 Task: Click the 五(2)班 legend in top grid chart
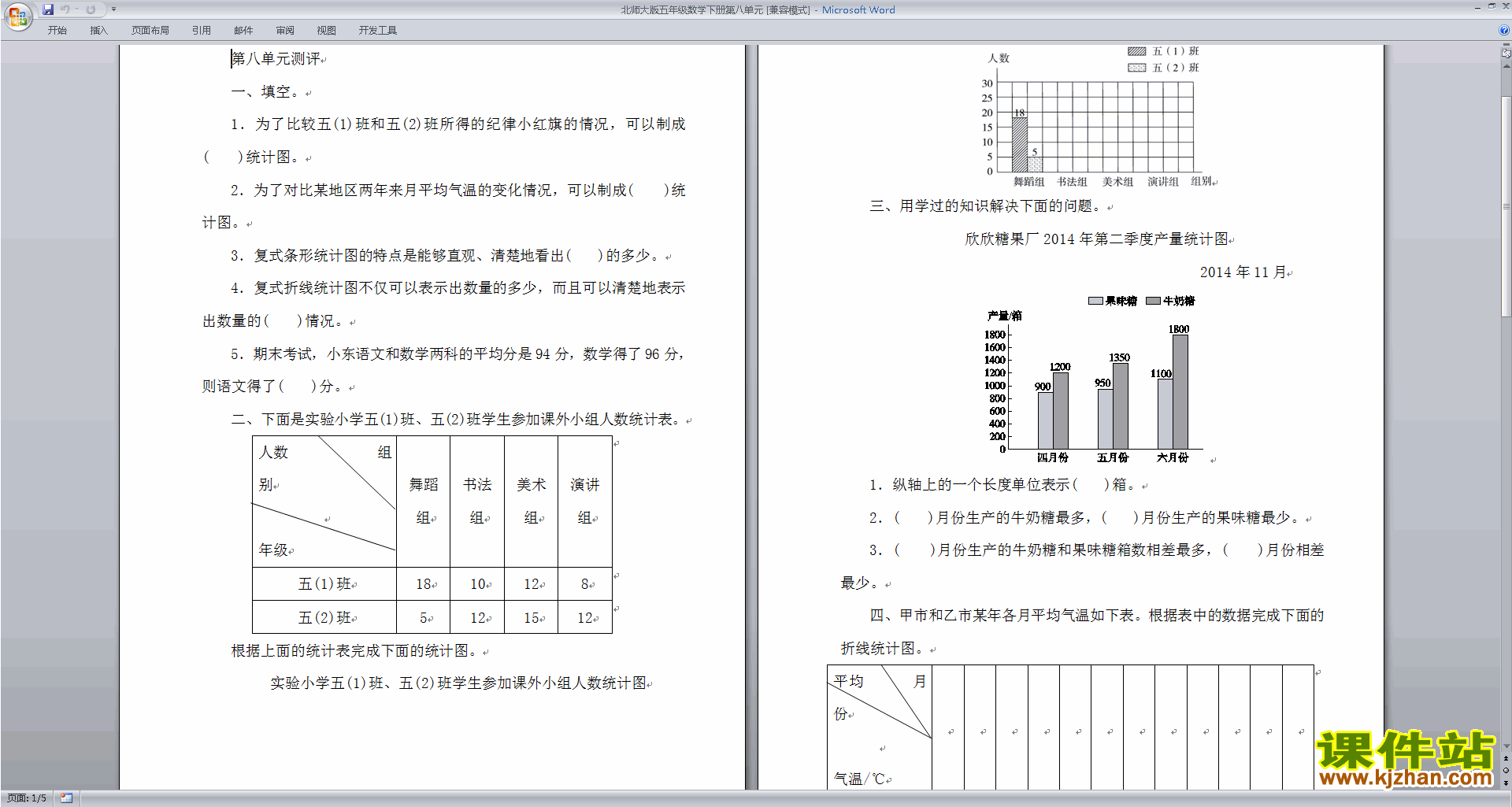point(1164,68)
